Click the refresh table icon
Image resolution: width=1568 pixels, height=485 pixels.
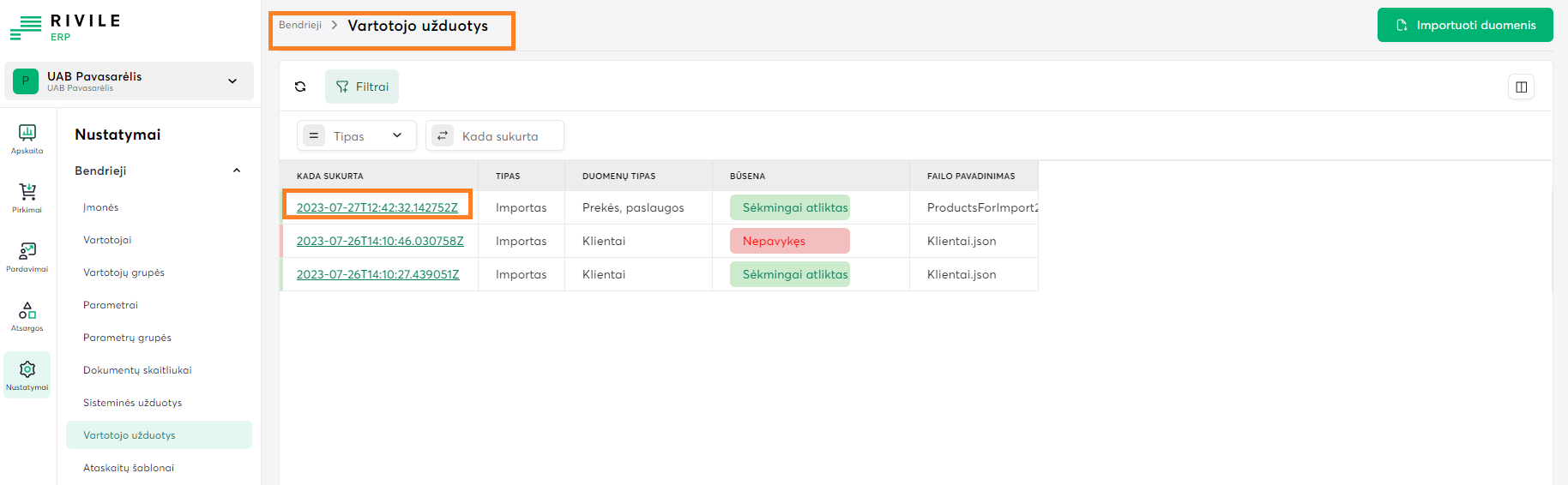coord(300,87)
